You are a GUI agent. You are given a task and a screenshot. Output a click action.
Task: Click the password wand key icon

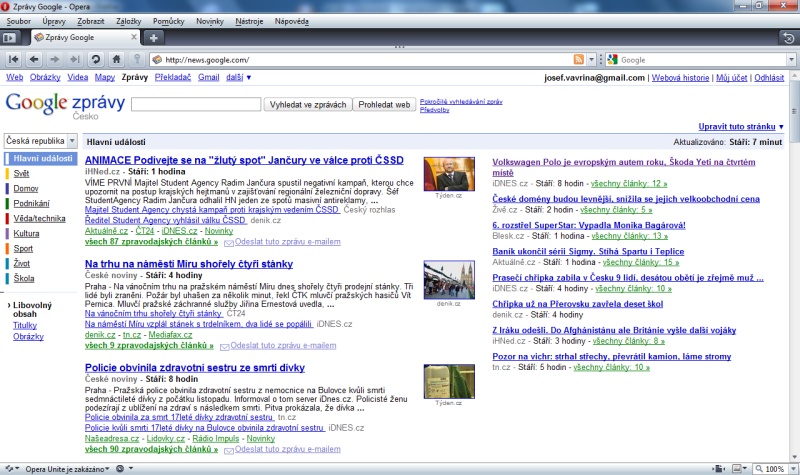click(137, 60)
